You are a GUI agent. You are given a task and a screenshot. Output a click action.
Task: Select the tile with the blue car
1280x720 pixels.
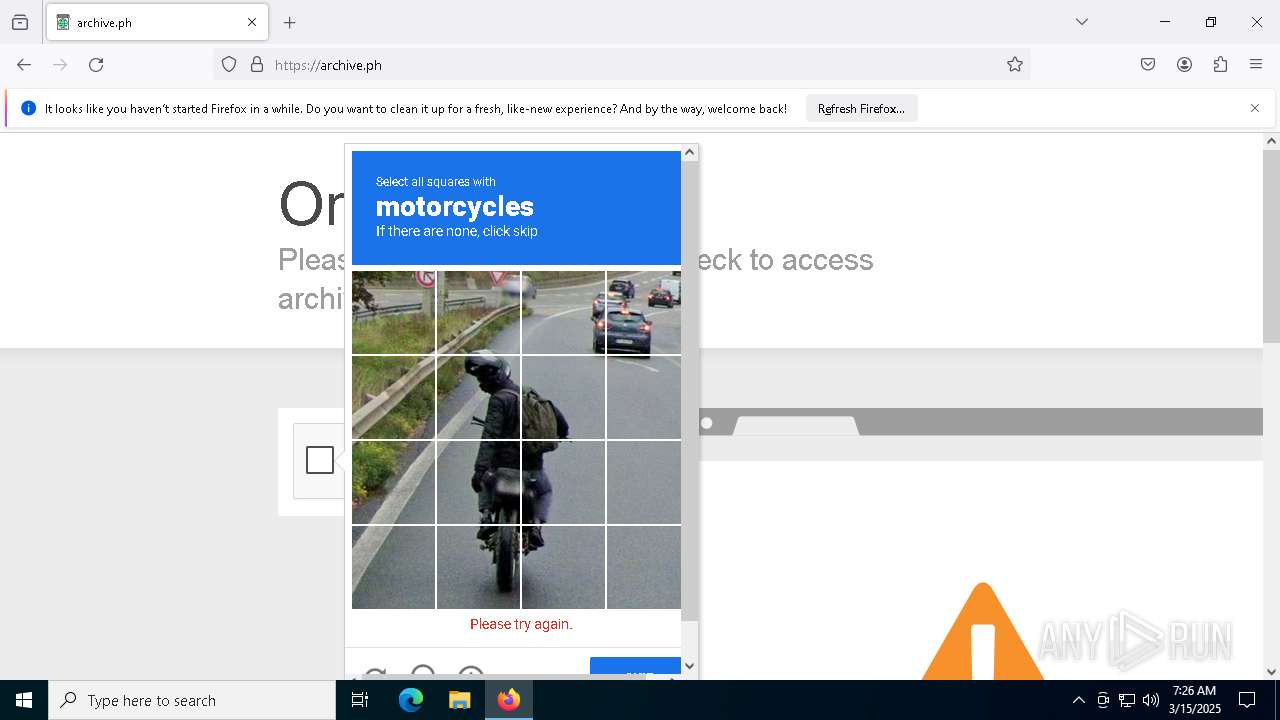(x=643, y=312)
